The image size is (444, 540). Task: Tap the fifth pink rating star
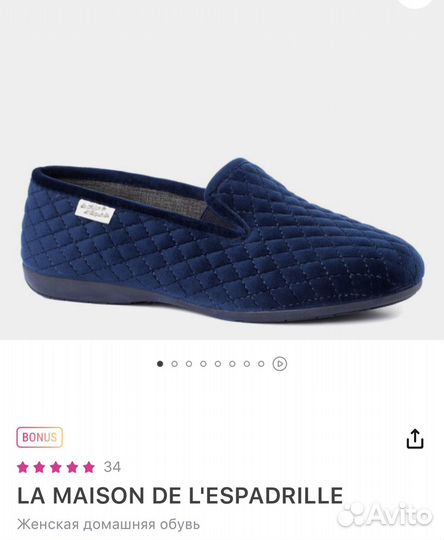(x=89, y=467)
